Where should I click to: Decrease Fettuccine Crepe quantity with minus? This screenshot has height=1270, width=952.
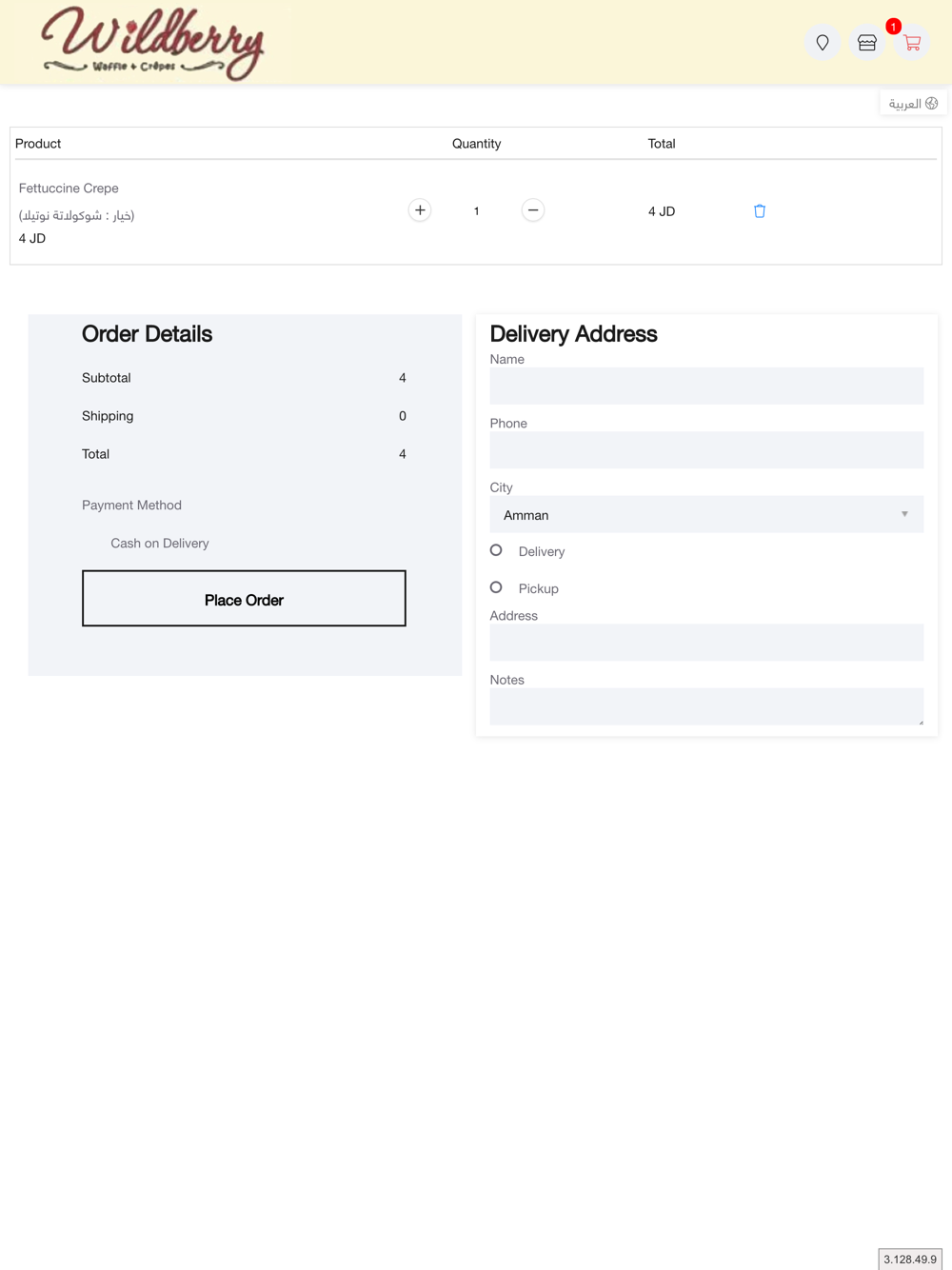tap(533, 210)
